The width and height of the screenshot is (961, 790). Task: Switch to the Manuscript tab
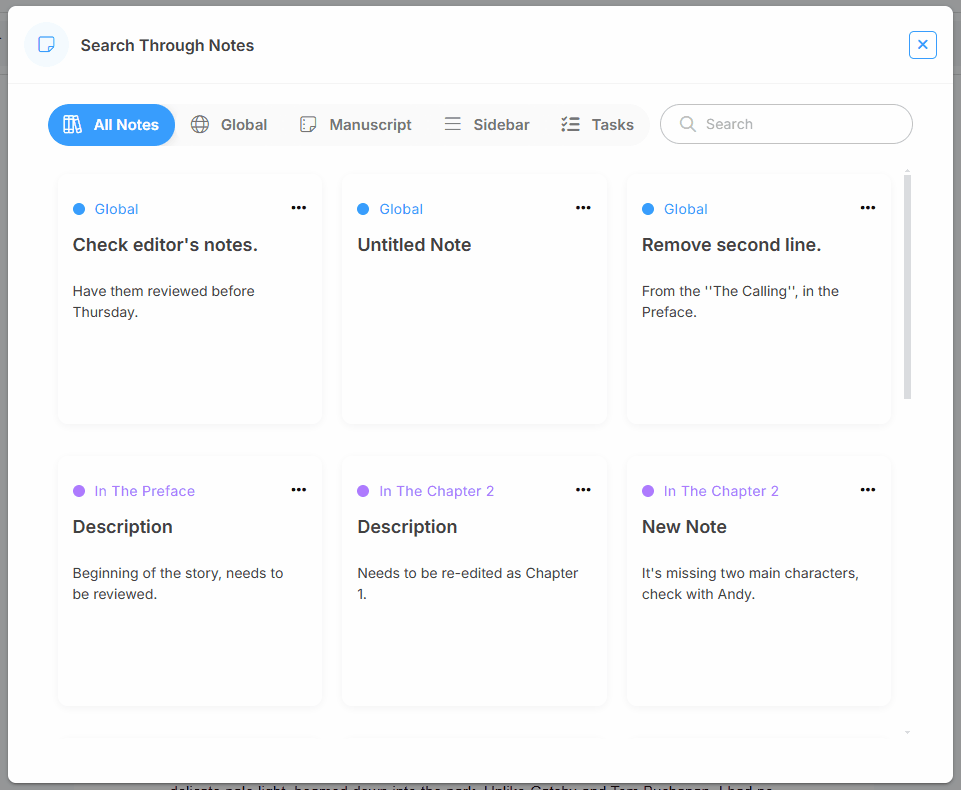click(369, 125)
